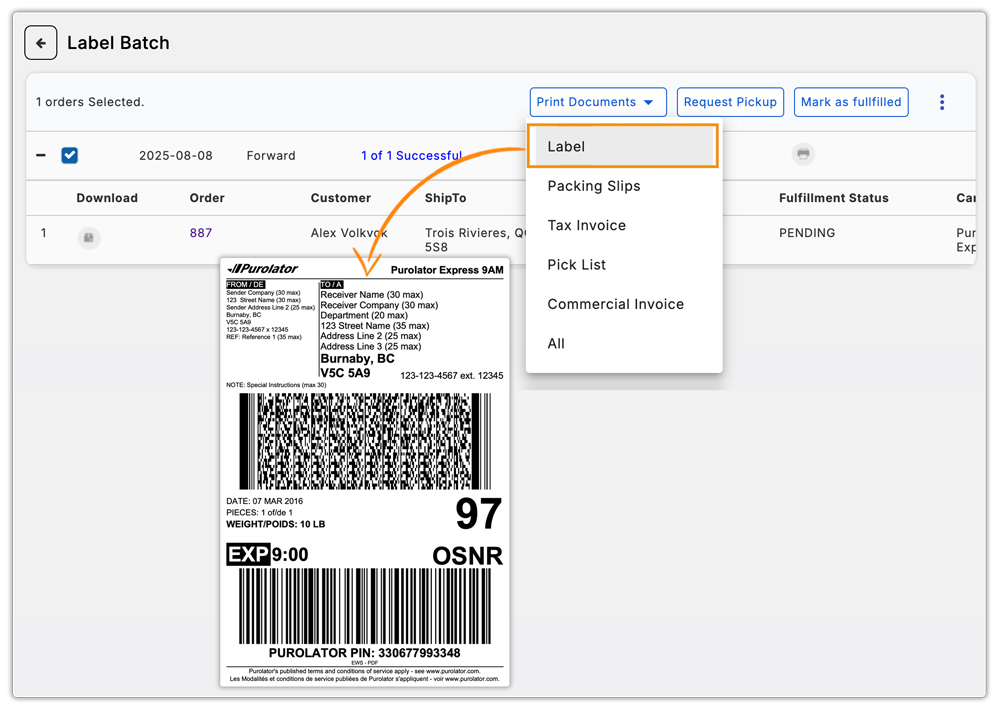The width and height of the screenshot is (1000, 711).
Task: Click the download icon for order 887
Action: (89, 238)
